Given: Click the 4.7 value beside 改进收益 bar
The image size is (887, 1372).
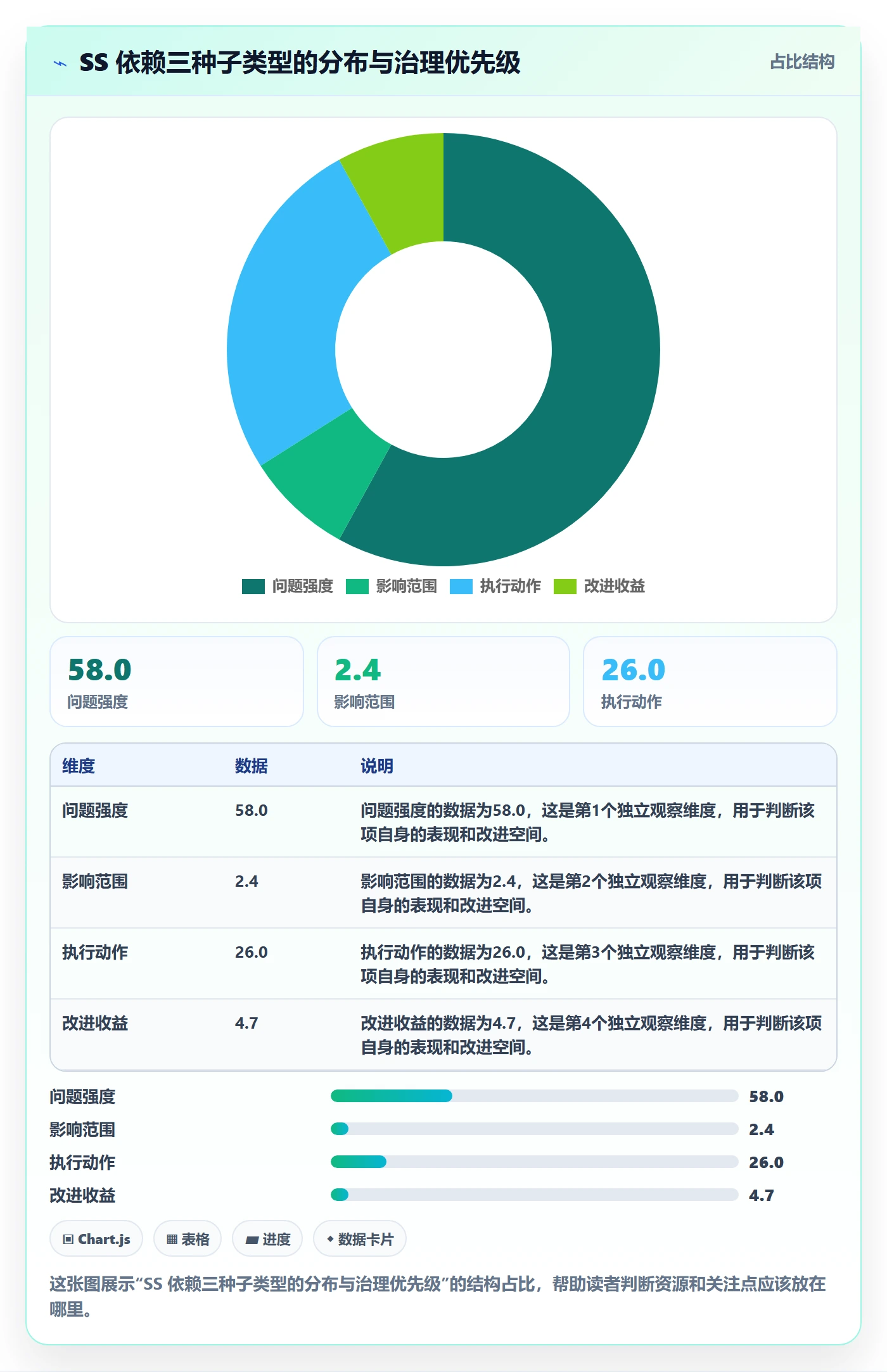Looking at the screenshot, I should (762, 1195).
